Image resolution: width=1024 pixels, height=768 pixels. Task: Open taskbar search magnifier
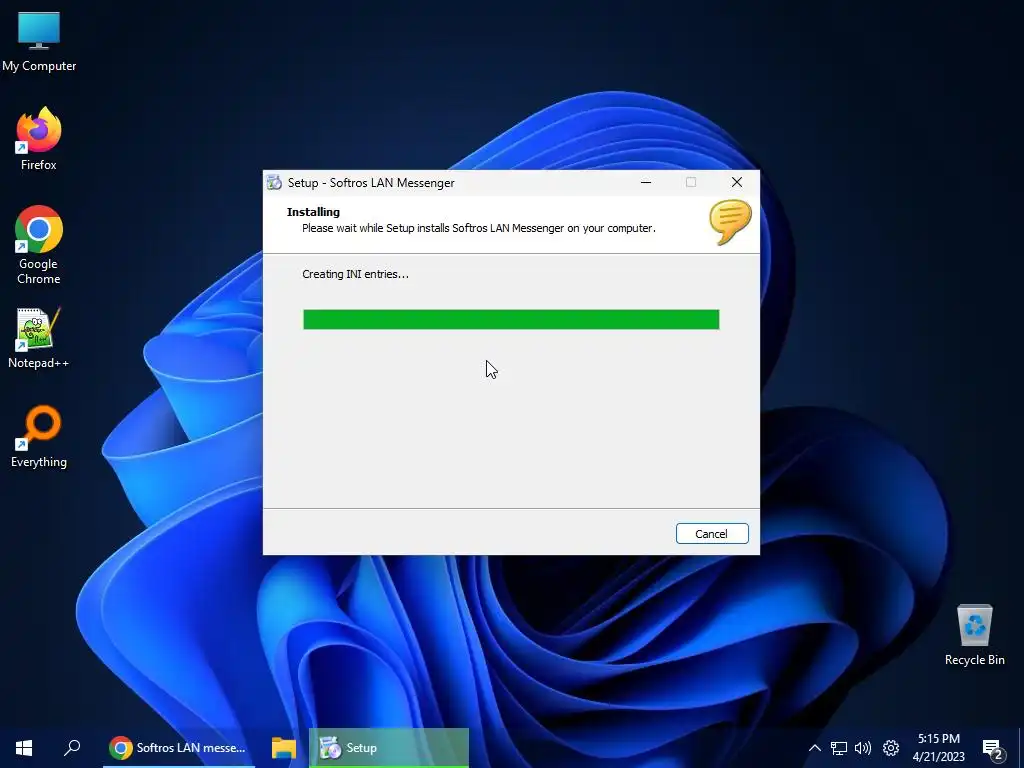pyautogui.click(x=72, y=748)
